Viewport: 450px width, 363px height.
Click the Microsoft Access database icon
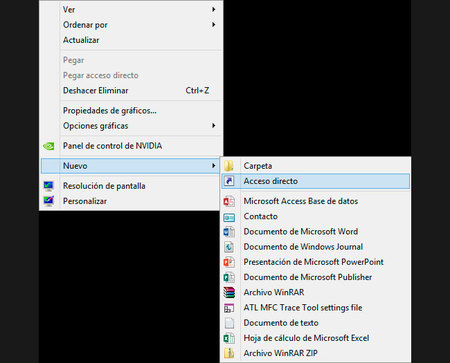[x=229, y=201]
